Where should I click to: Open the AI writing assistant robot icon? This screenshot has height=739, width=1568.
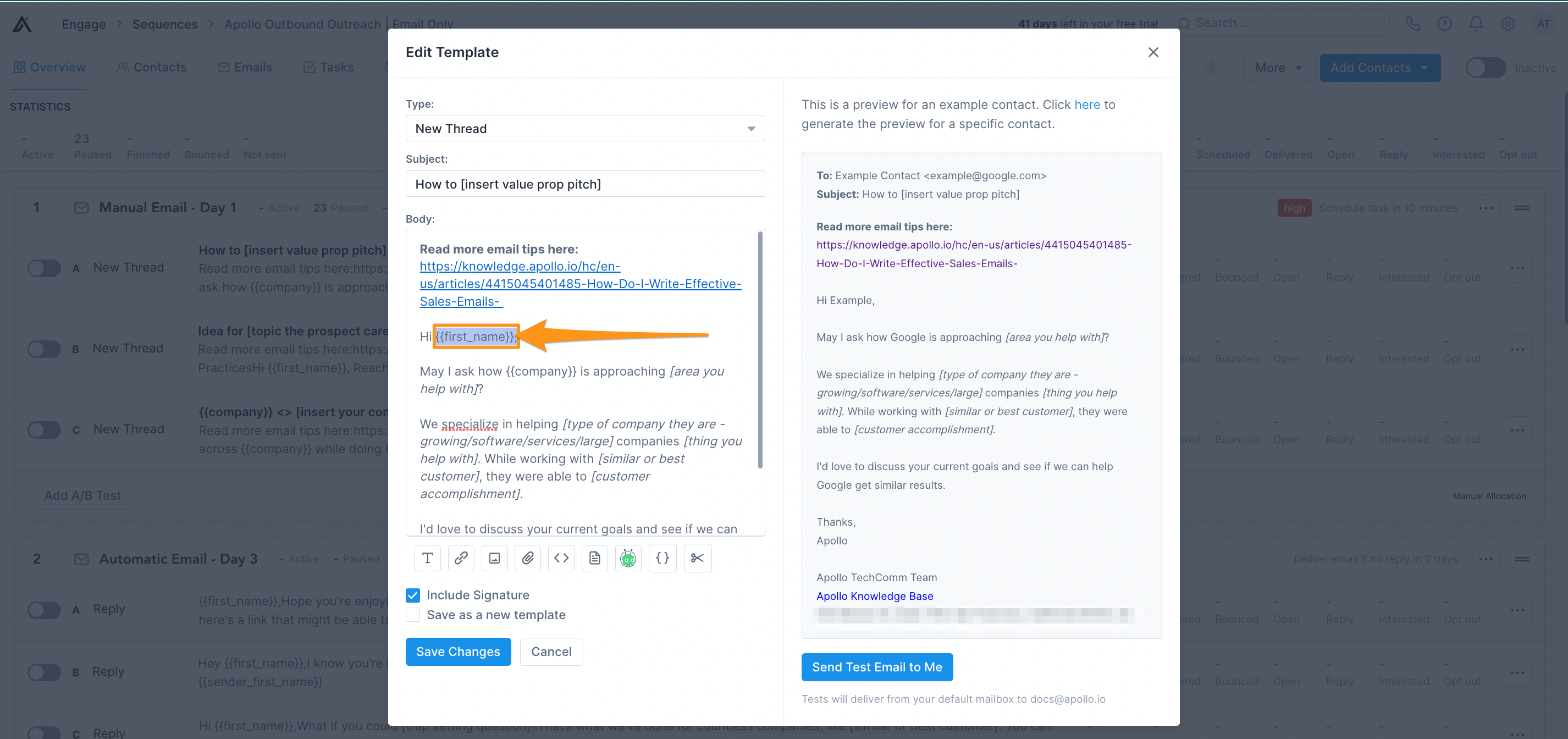(628, 558)
